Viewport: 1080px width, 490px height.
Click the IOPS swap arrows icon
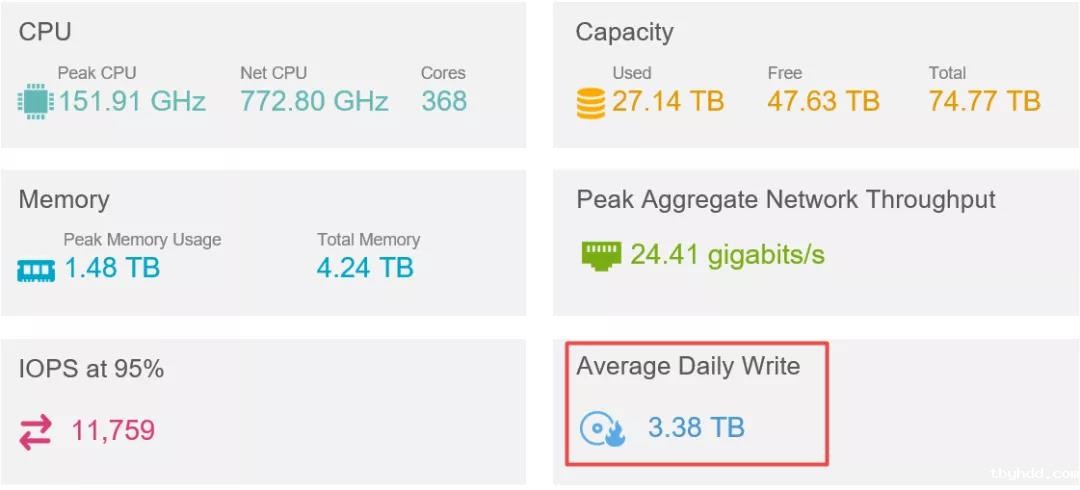pyautogui.click(x=35, y=432)
